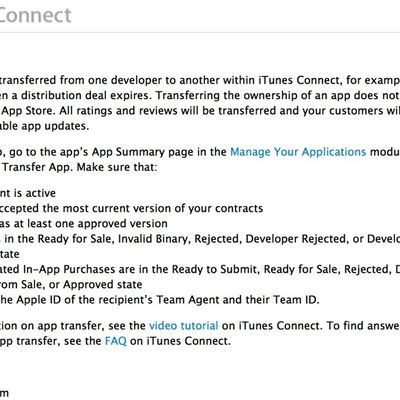Viewport: 400px width, 400px height.
Task: Click the line about most current contracts version
Action: click(x=132, y=208)
